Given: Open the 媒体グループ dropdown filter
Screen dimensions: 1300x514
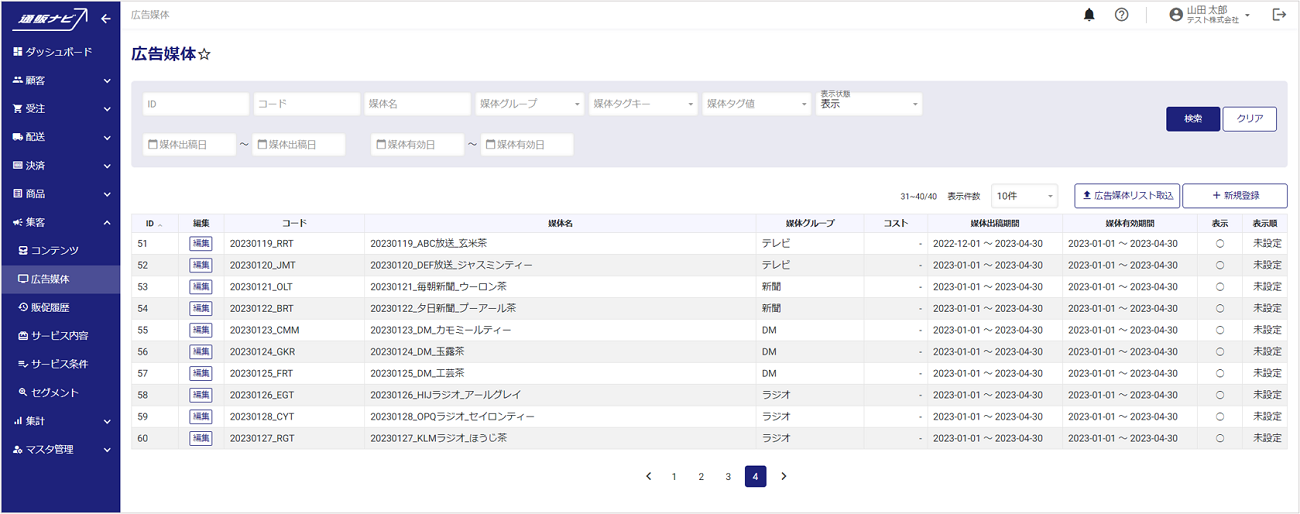Looking at the screenshot, I should coord(529,104).
